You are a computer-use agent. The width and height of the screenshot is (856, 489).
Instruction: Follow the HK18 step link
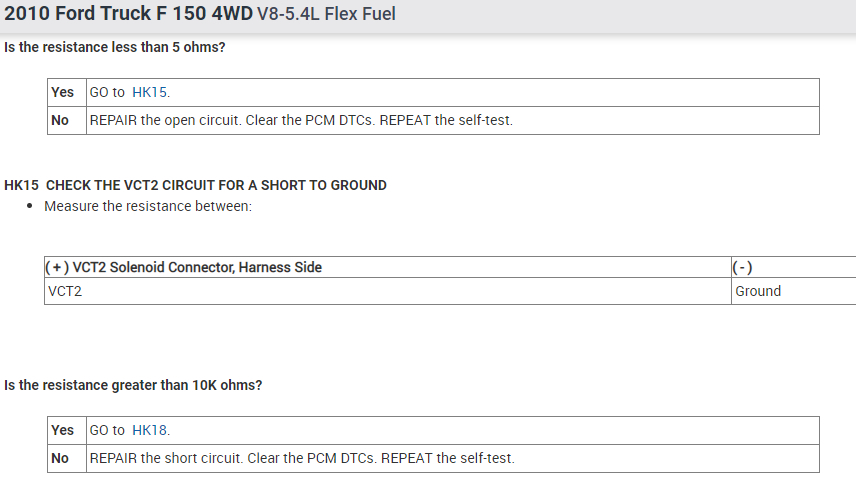click(150, 430)
